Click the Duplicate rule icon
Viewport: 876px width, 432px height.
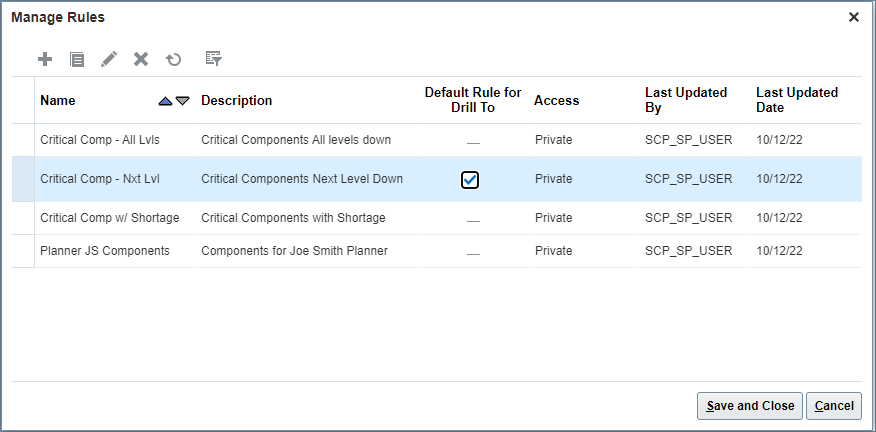(x=77, y=59)
